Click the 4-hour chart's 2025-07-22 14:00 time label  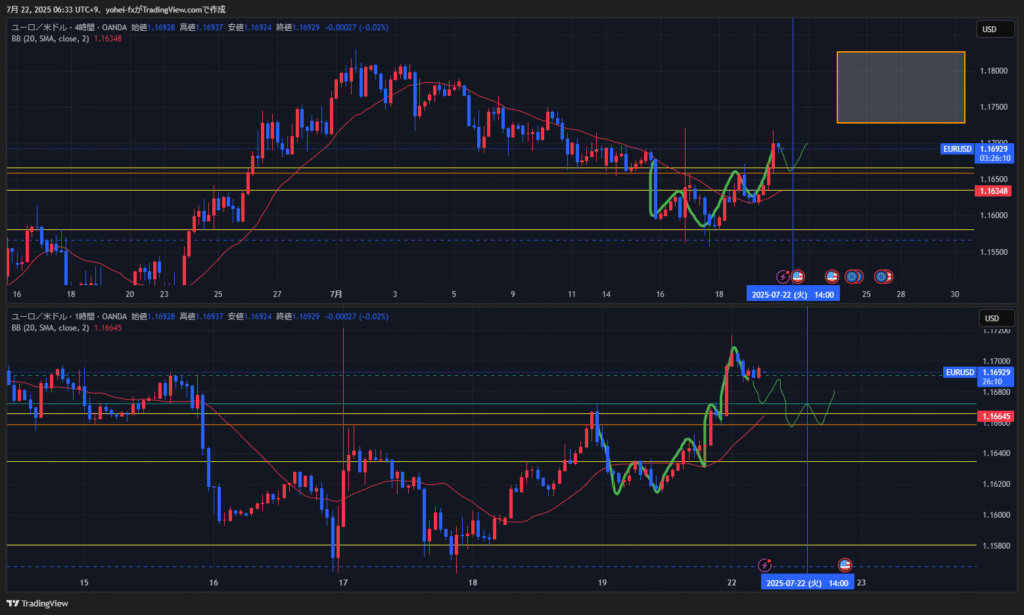tap(793, 294)
